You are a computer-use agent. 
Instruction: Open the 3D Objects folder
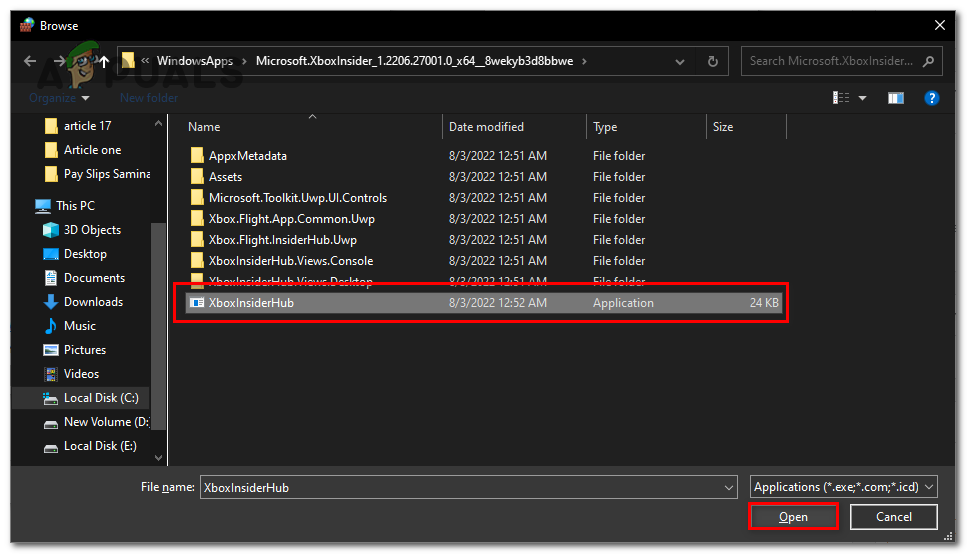[92, 230]
